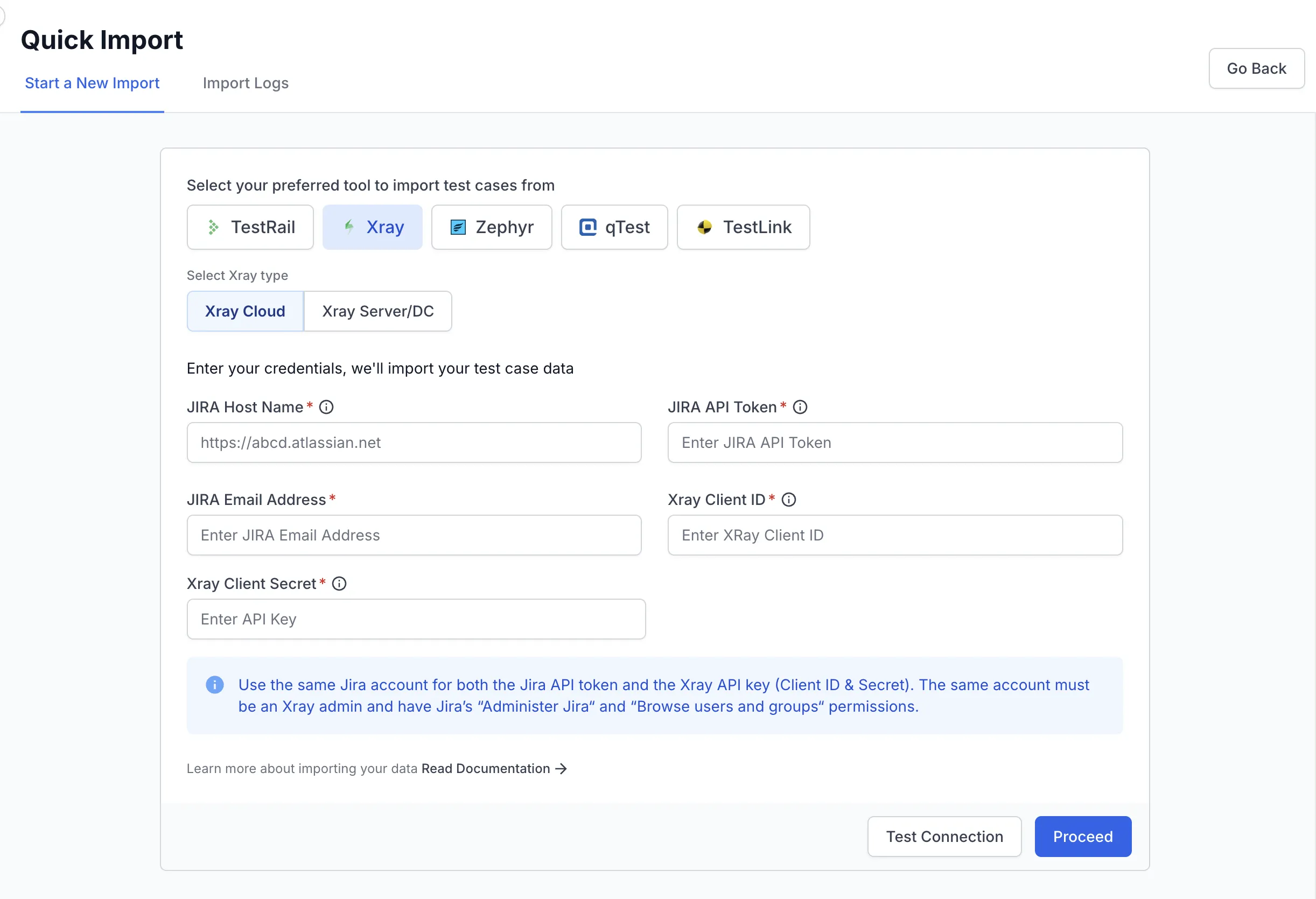Focus the Xray Client ID field
The width and height of the screenshot is (1316, 899).
895,536
